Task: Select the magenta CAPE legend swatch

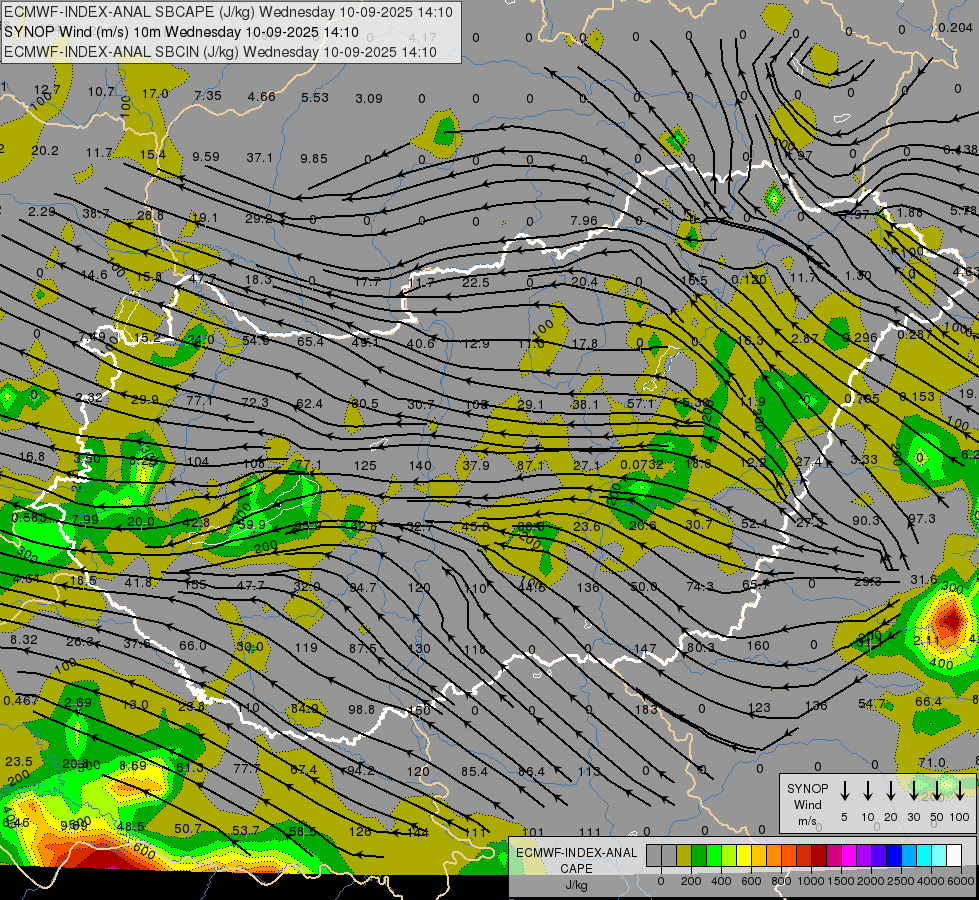Action: pos(849,856)
